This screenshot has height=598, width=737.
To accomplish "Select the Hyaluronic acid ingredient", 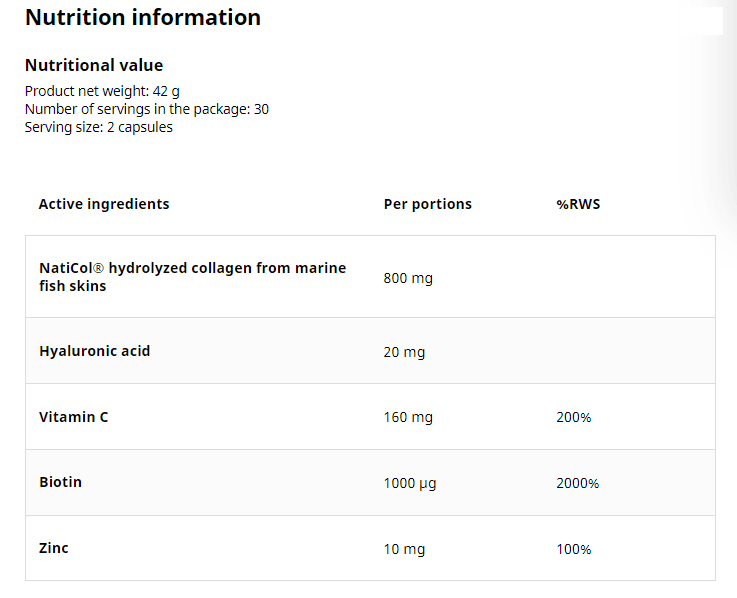I will (x=94, y=351).
